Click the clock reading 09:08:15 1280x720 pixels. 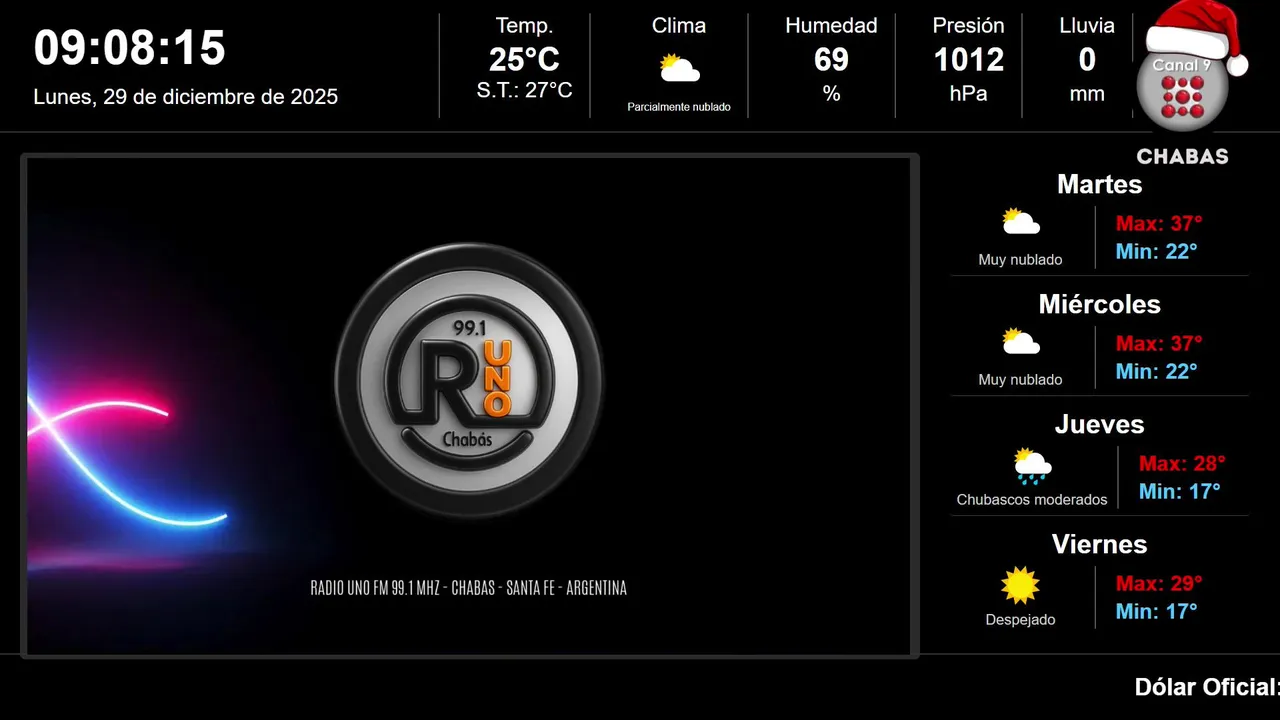130,48
